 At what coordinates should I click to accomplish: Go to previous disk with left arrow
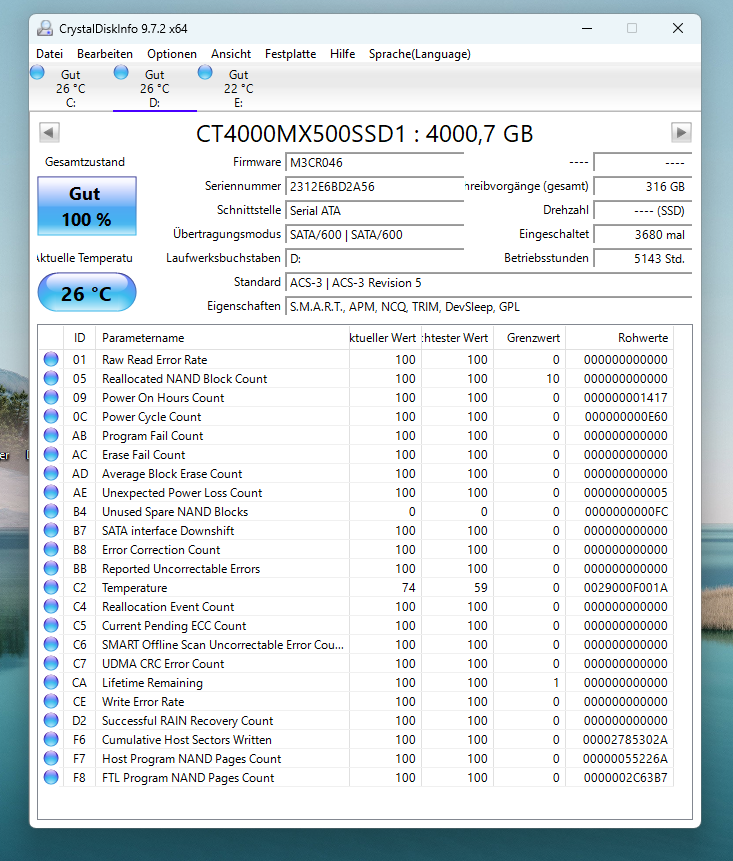[x=49, y=132]
